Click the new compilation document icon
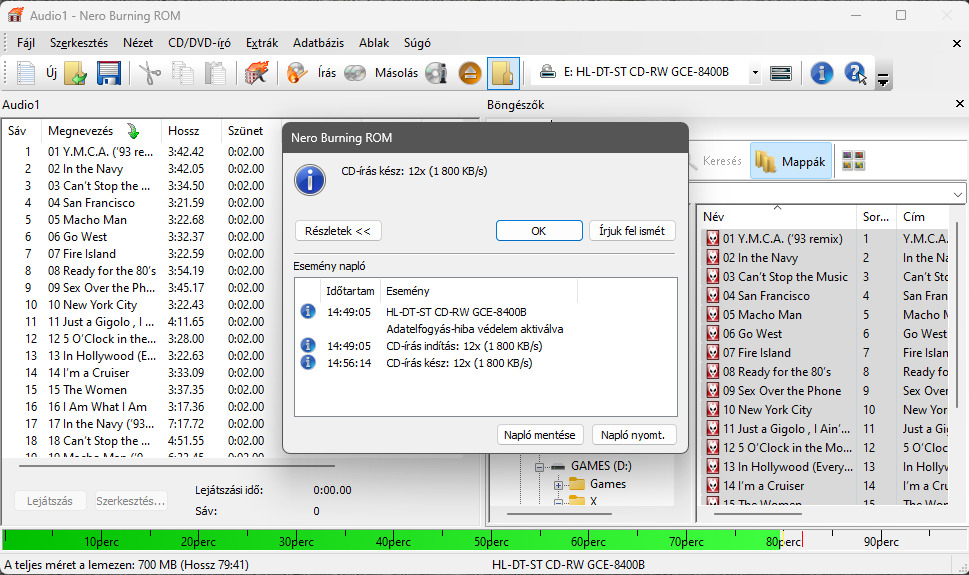969x575 pixels. click(25, 73)
